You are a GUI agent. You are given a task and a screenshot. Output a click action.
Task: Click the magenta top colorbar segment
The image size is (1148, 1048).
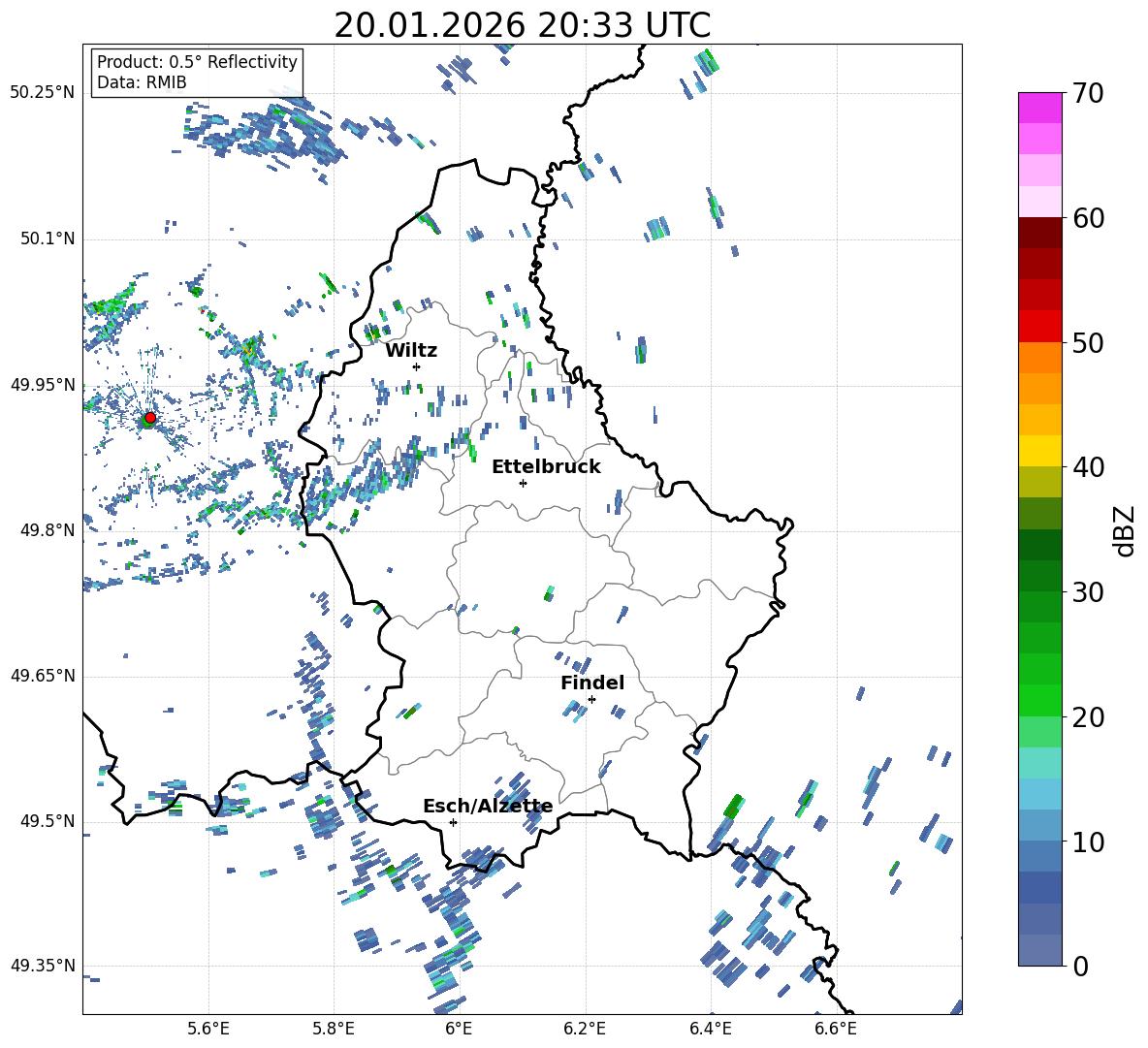point(1040,108)
